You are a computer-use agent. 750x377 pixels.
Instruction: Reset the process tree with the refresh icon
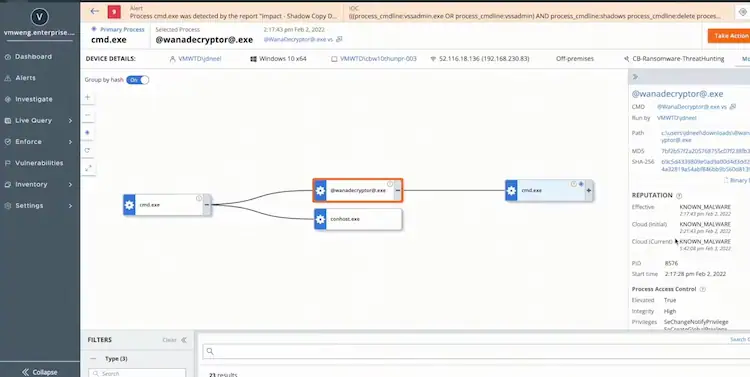coord(88,150)
